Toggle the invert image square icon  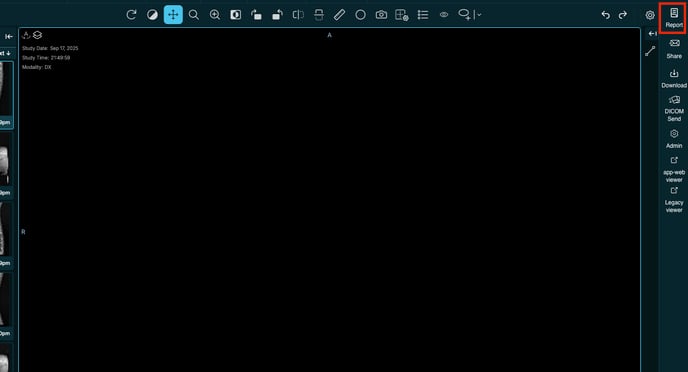tap(236, 15)
